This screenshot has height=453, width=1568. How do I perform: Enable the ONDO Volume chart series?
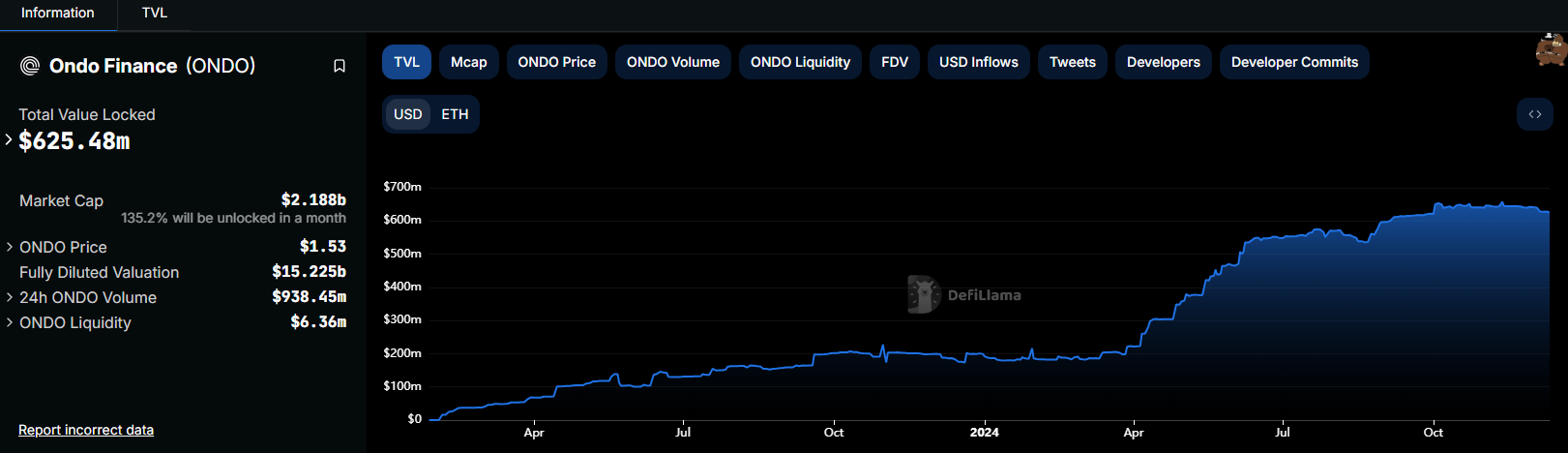673,62
